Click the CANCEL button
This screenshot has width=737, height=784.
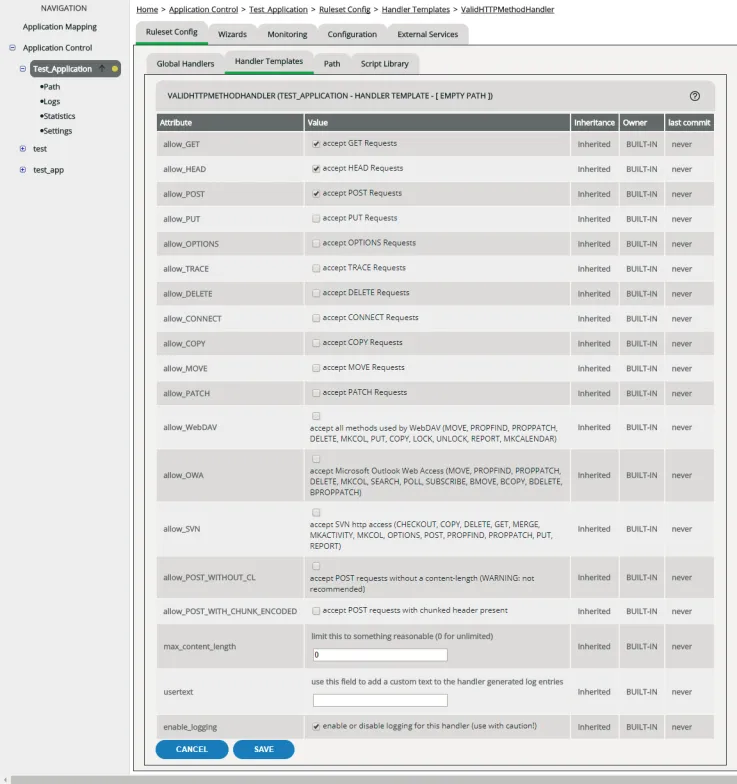pos(192,749)
